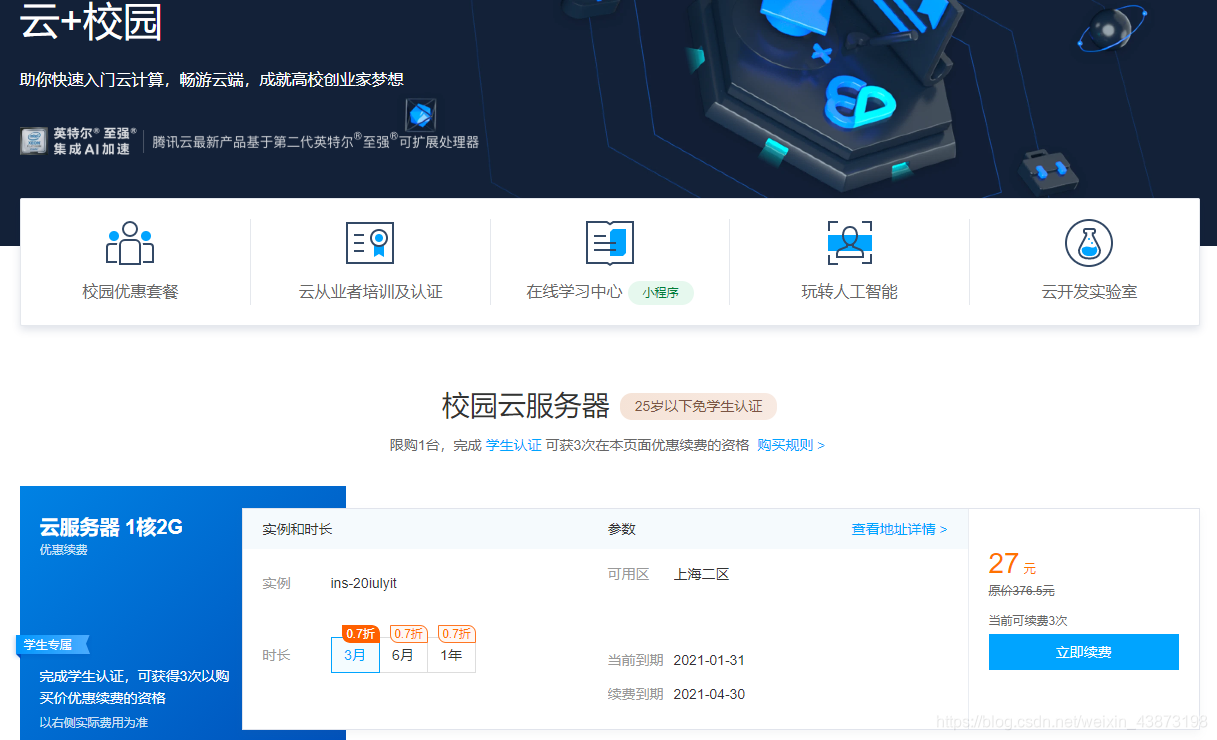Click the current expiry date 2021-01-31

point(709,660)
